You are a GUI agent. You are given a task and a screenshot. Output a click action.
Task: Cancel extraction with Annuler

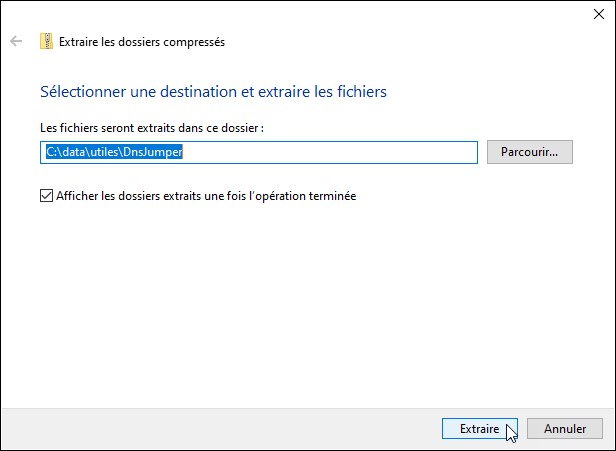tap(564, 429)
